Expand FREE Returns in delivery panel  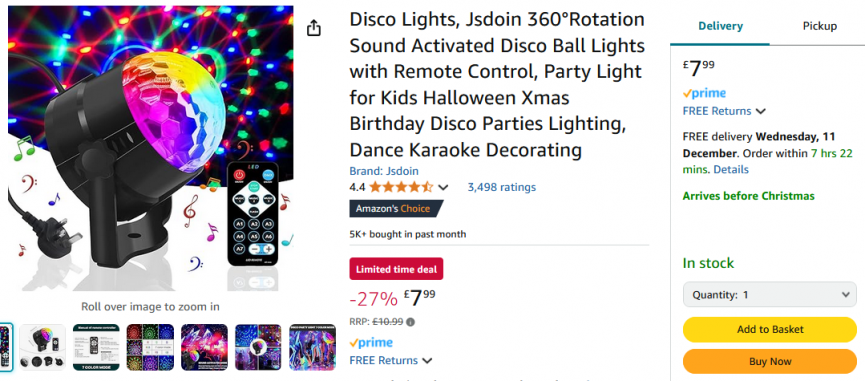tap(724, 111)
